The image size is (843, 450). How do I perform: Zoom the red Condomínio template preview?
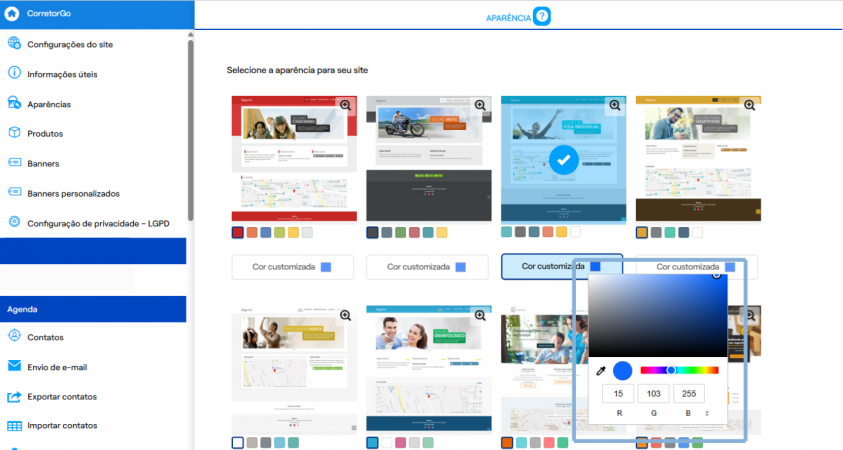pos(345,105)
